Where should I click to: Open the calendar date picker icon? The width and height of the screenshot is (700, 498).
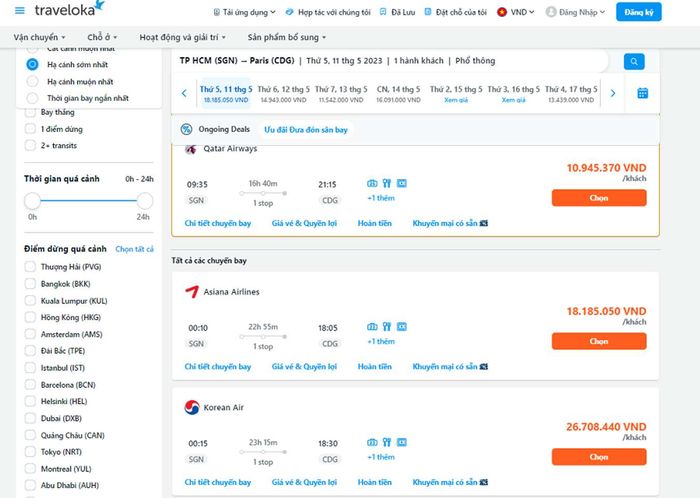[x=642, y=93]
